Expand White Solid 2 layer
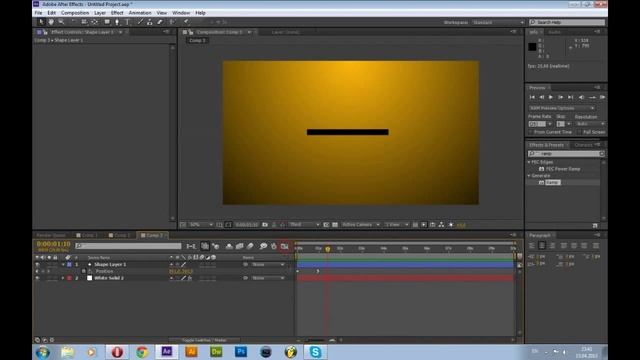 pyautogui.click(x=63, y=278)
